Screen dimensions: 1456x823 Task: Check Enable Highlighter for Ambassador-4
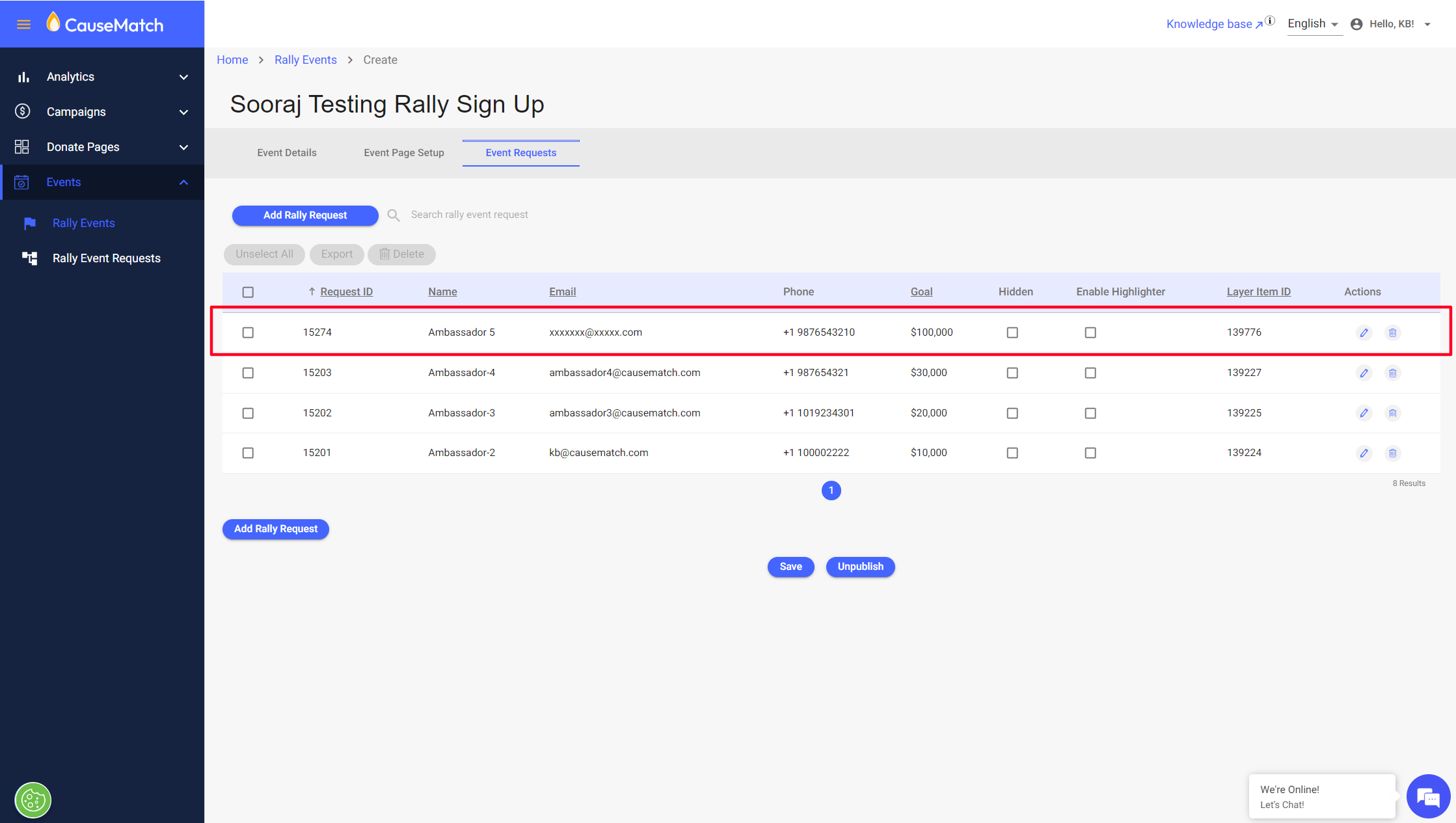(x=1090, y=373)
